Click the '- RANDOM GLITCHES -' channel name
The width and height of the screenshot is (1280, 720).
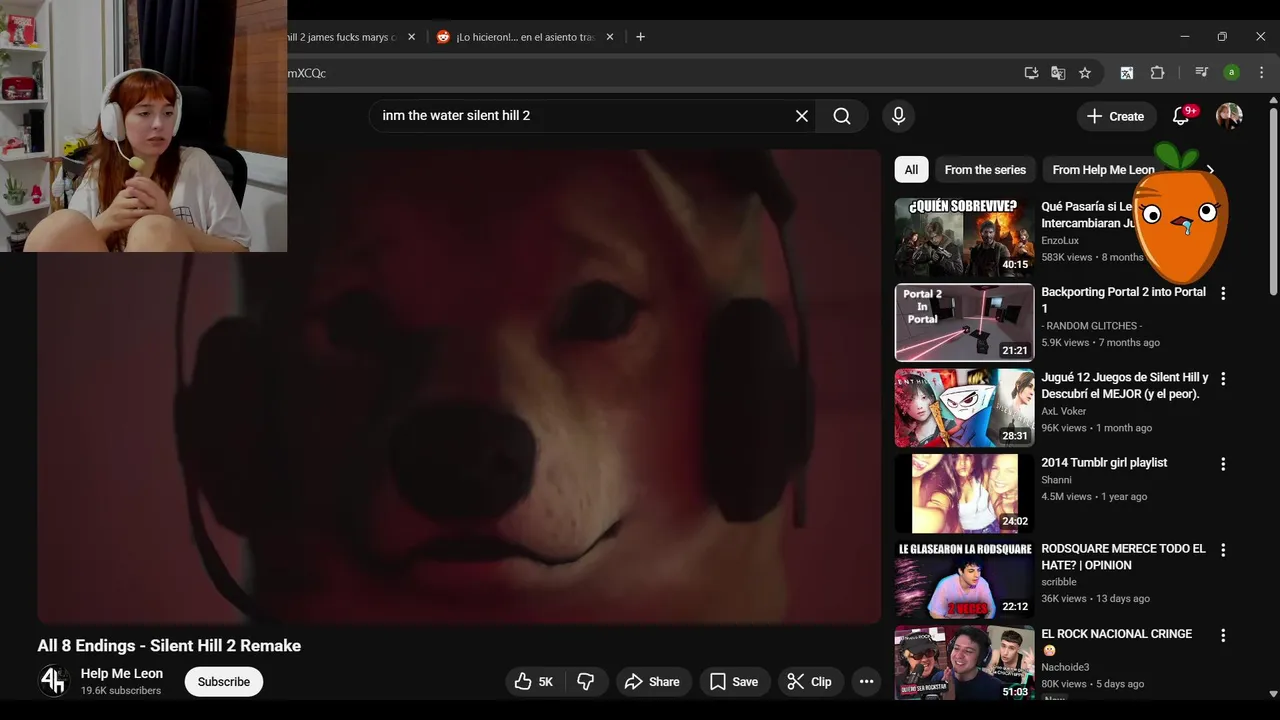pos(1091,326)
